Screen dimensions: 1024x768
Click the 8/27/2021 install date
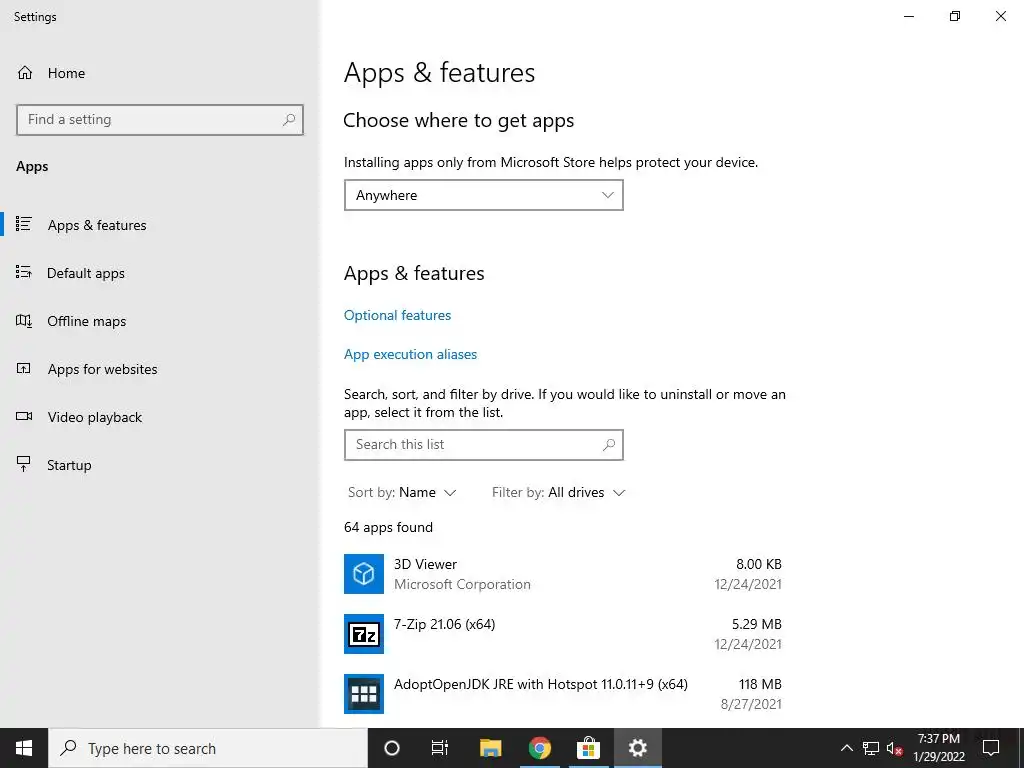[x=751, y=705]
